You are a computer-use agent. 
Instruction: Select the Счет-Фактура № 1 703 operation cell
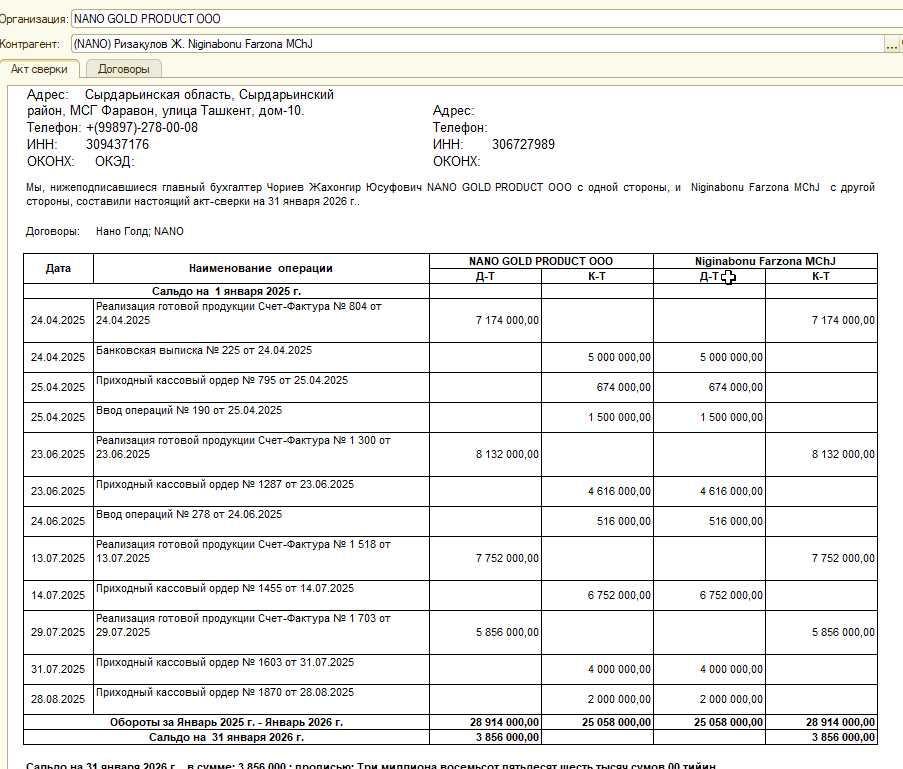point(261,632)
